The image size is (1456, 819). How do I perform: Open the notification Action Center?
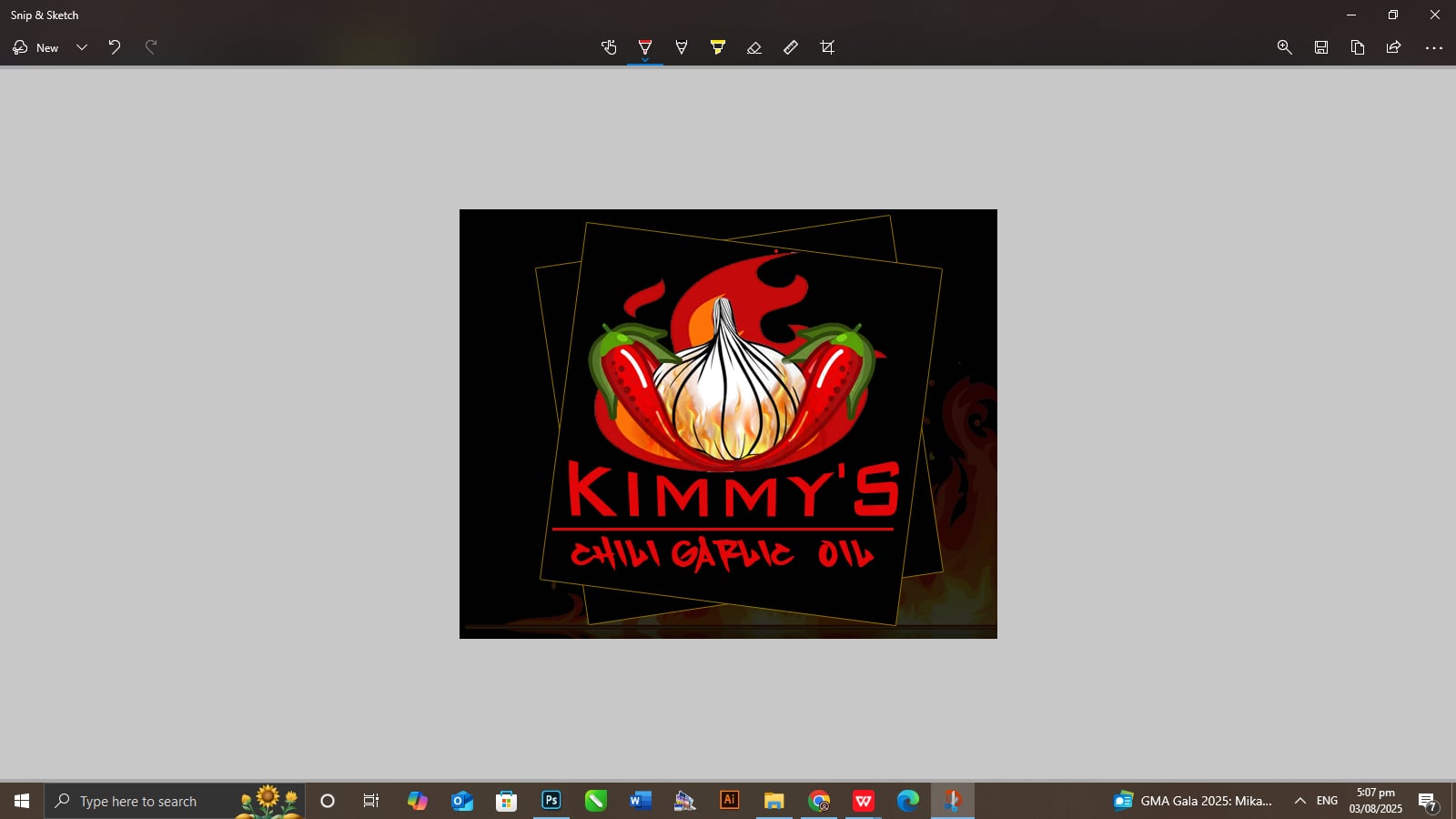point(1429,801)
